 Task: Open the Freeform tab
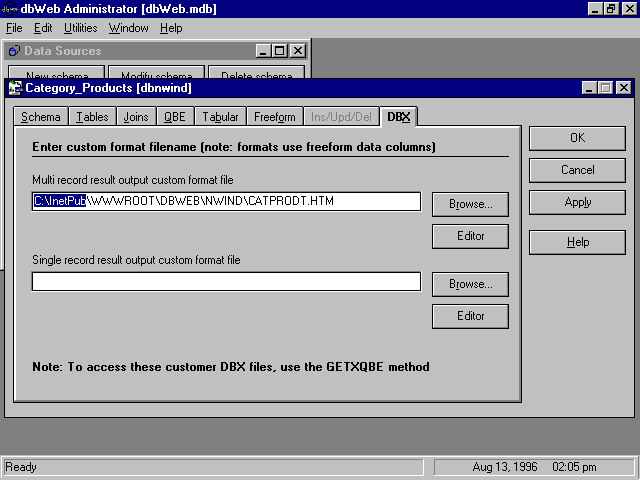click(x=274, y=117)
